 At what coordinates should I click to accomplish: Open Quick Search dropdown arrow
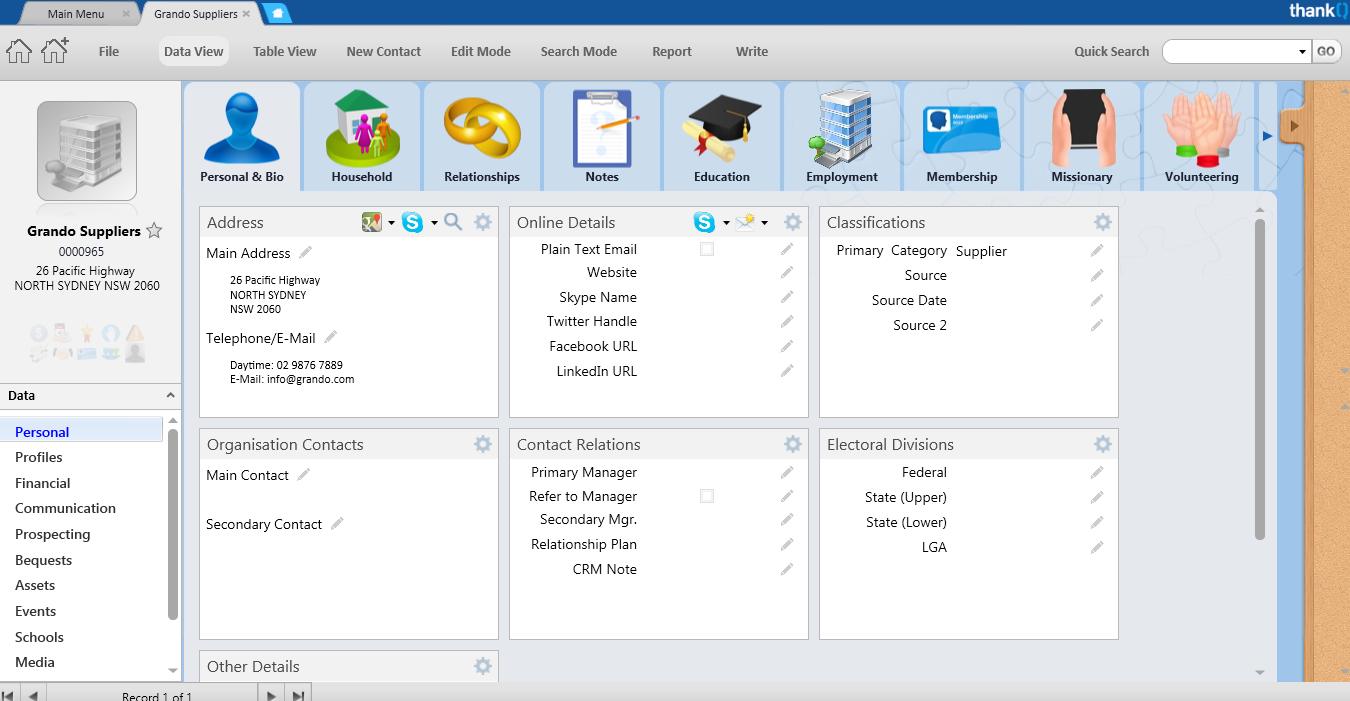[x=1302, y=52]
